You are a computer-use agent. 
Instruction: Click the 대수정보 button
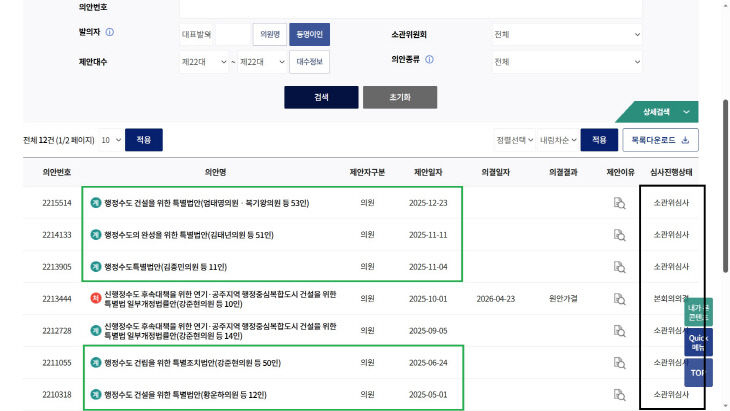[x=310, y=62]
